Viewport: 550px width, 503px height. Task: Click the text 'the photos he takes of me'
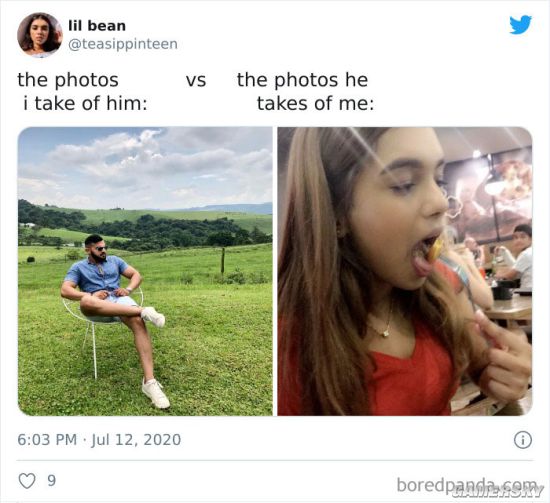(305, 92)
